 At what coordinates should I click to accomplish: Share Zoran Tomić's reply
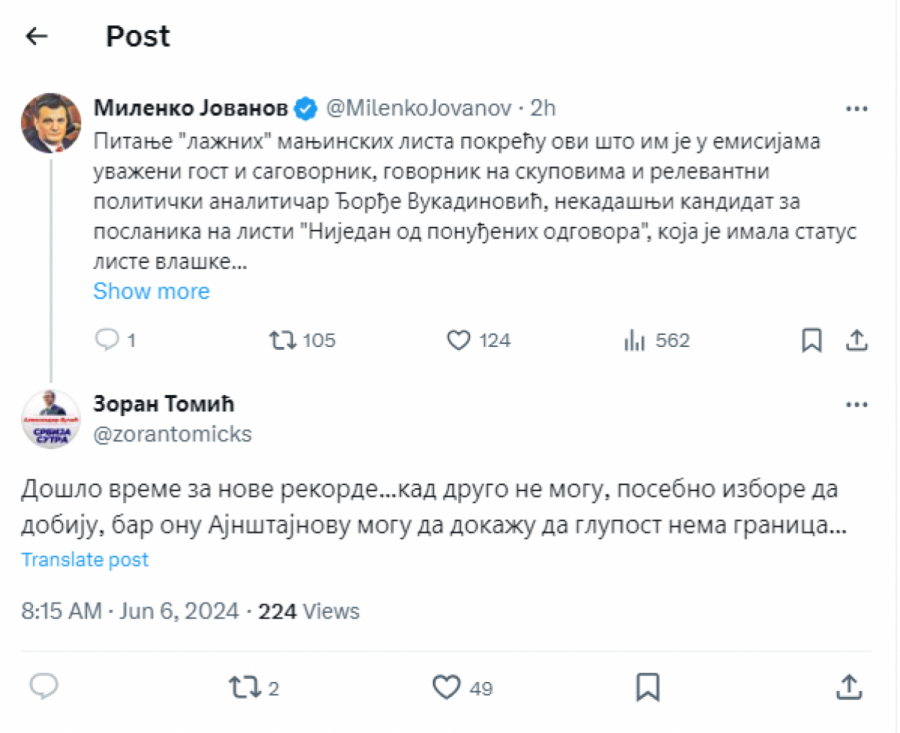(848, 687)
